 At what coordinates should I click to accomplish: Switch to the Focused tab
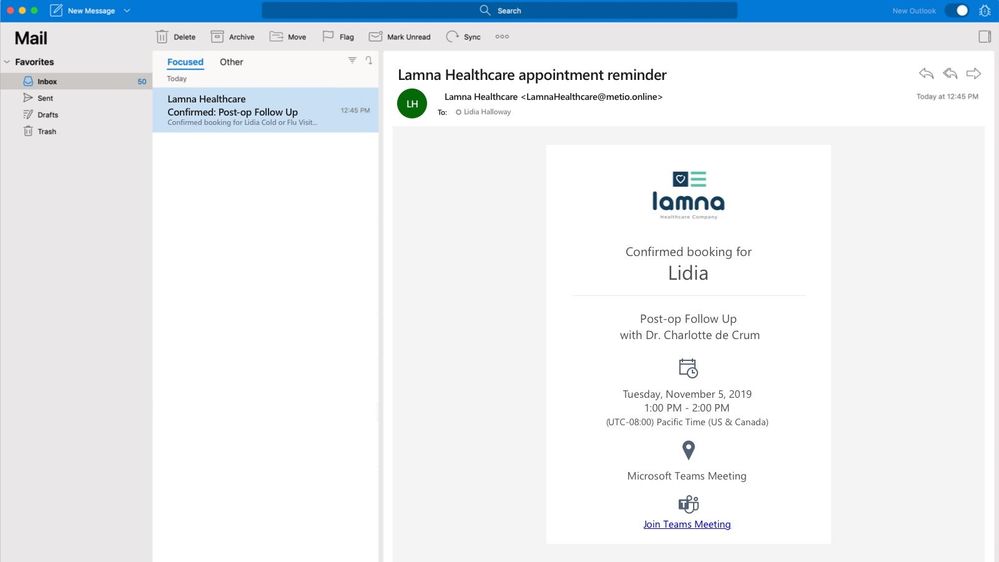[x=185, y=62]
